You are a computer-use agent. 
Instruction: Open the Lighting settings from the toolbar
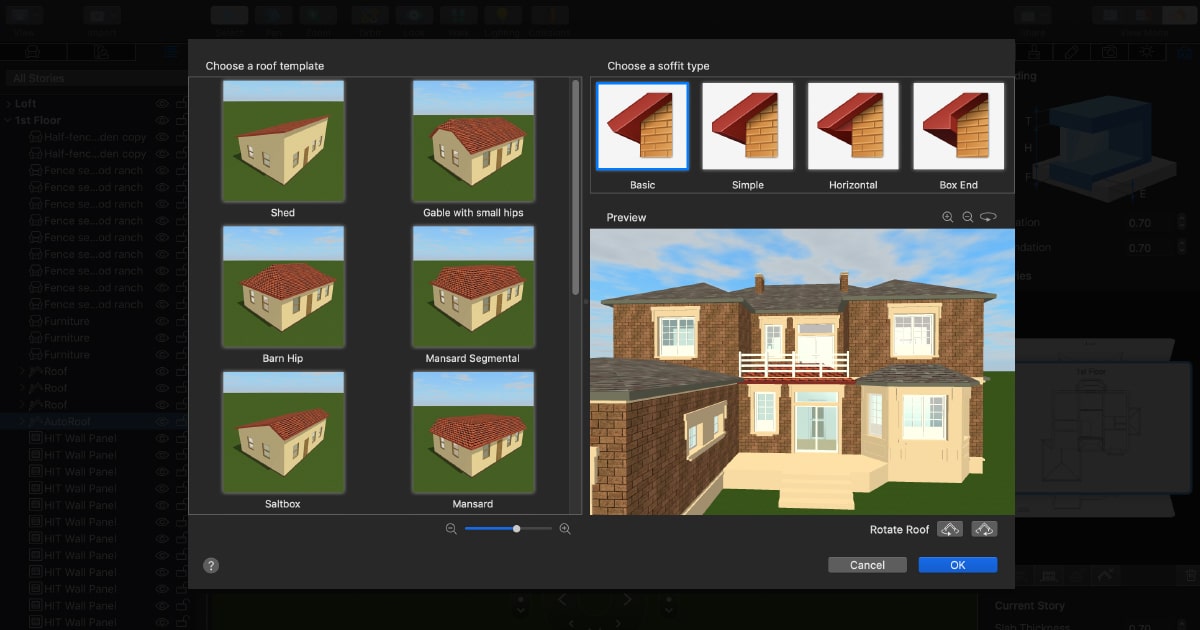coord(503,14)
